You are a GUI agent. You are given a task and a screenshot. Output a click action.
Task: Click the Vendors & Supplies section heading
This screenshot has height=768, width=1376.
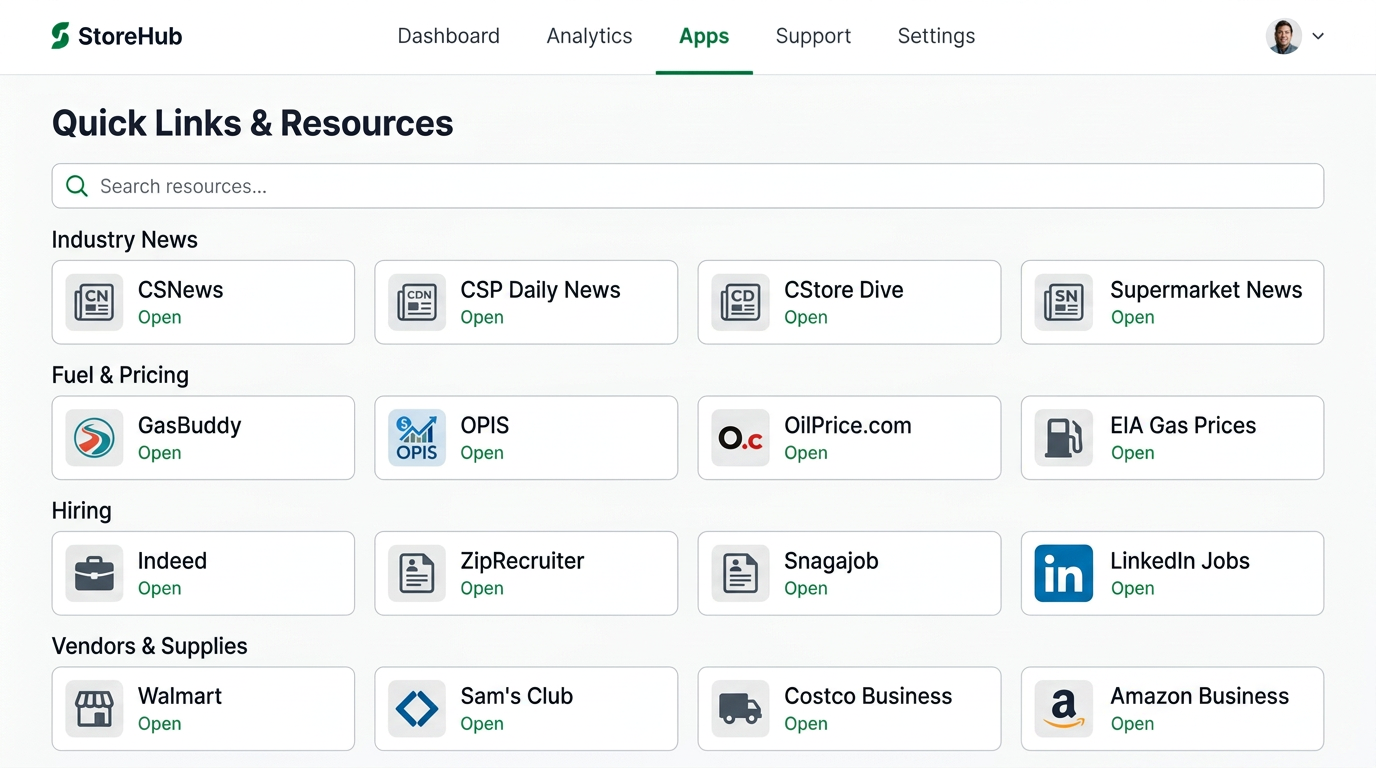[150, 646]
